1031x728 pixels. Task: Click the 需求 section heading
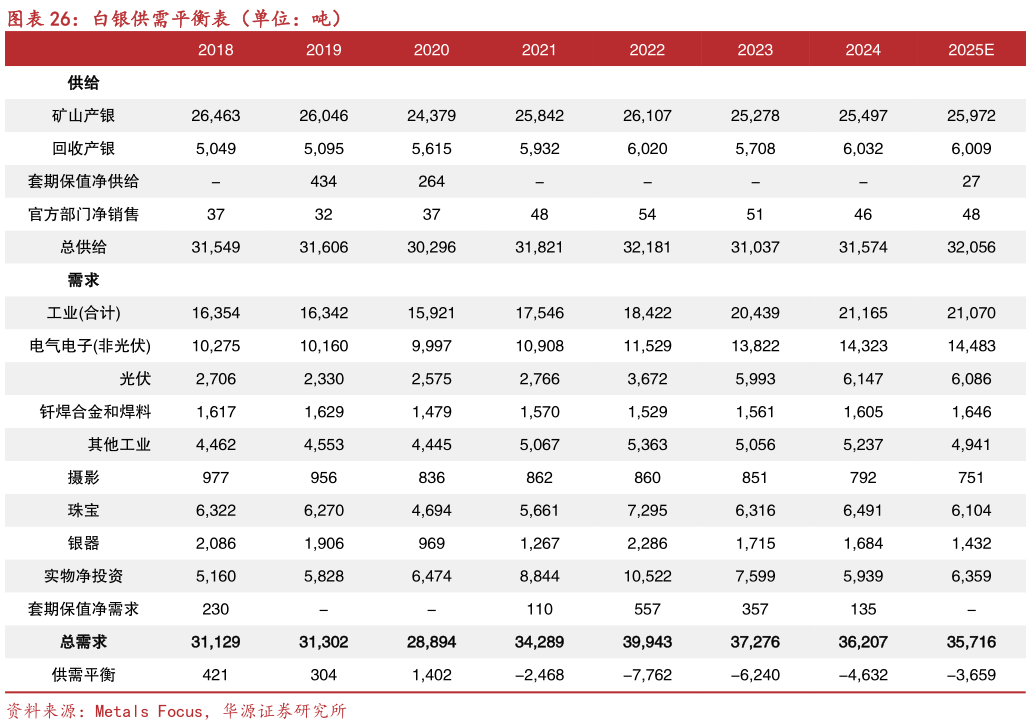click(83, 281)
